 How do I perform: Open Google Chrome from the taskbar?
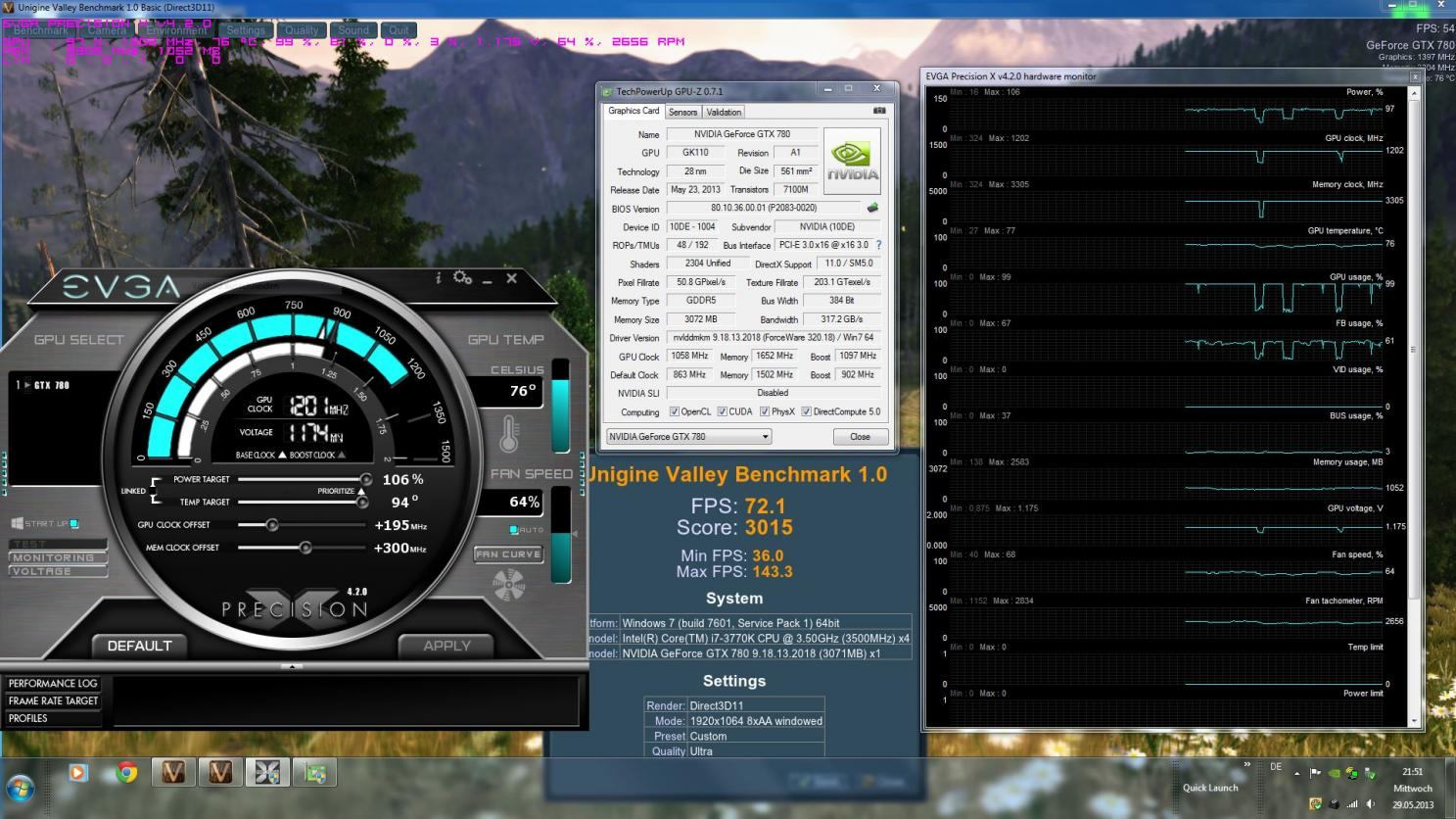[x=126, y=773]
